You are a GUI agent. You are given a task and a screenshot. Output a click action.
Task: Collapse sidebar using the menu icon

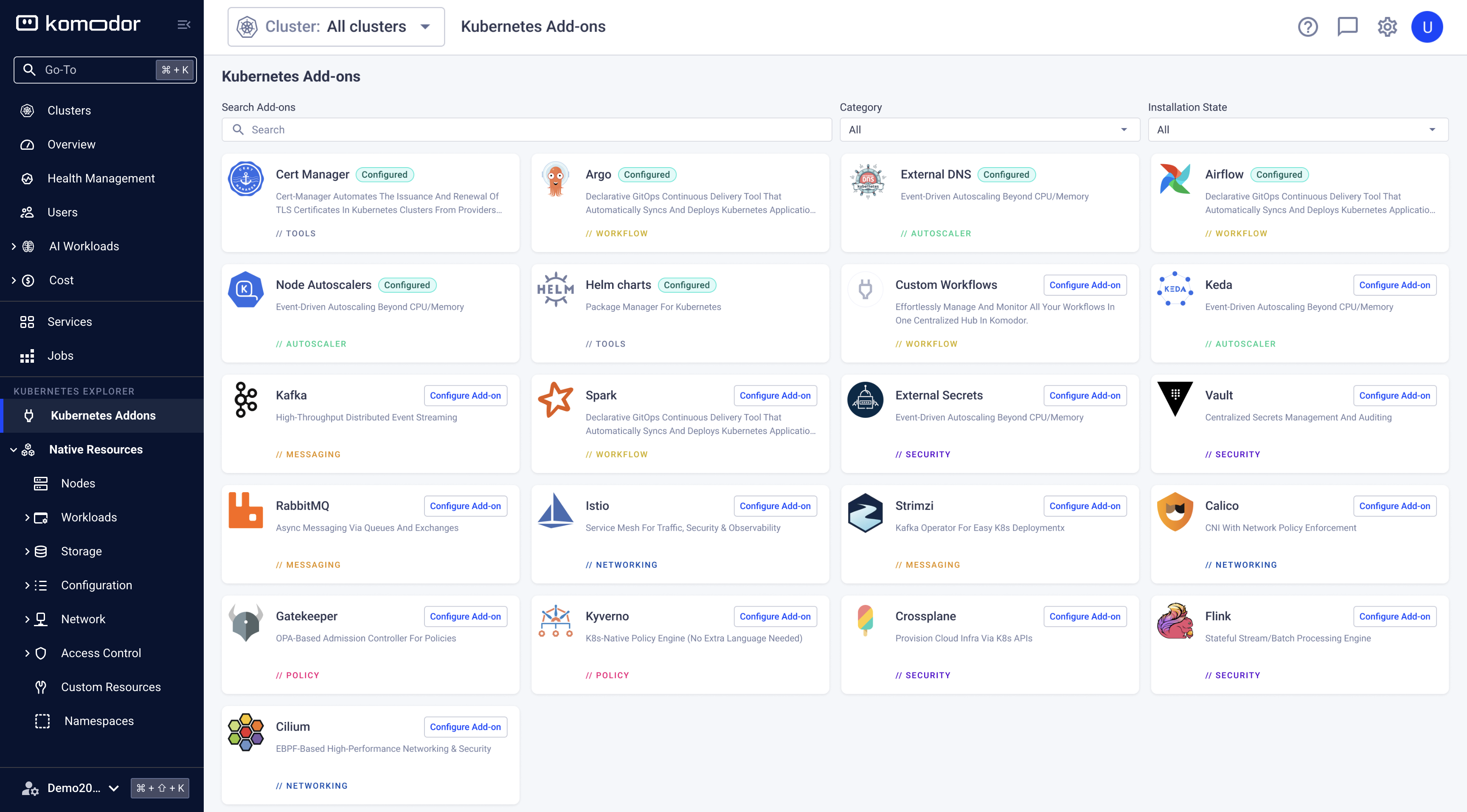(183, 25)
